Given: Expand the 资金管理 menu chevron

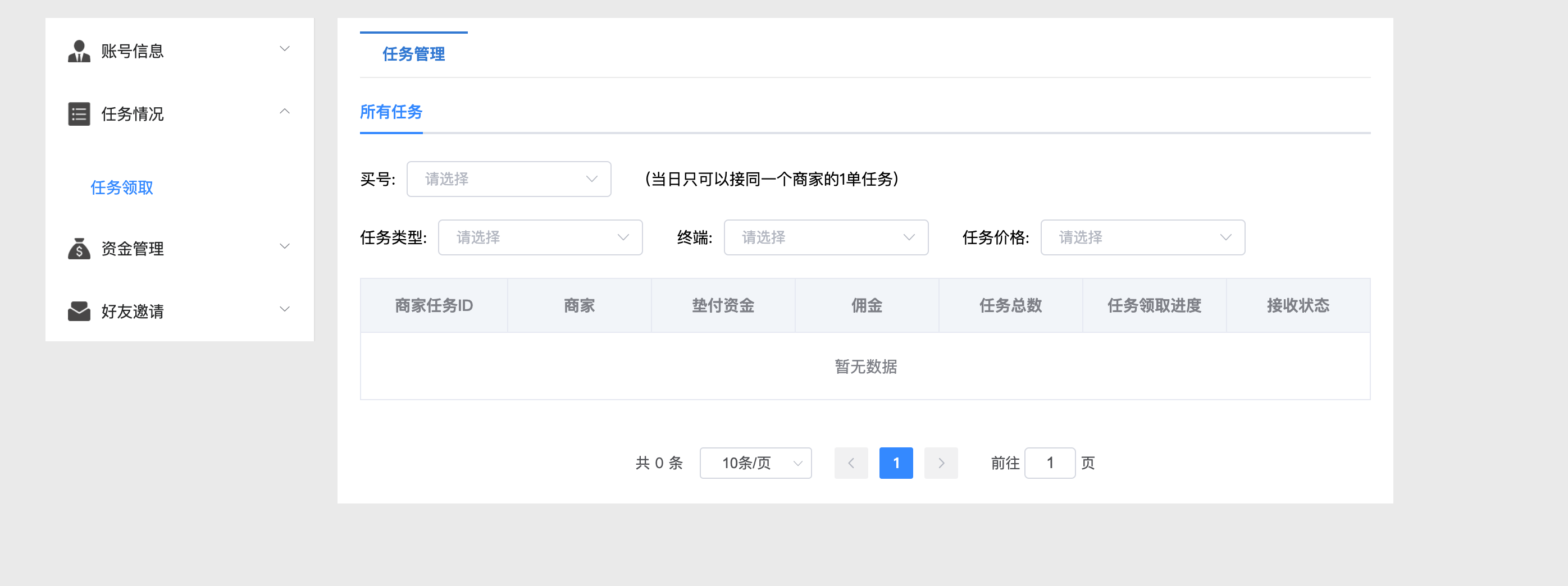Looking at the screenshot, I should [284, 246].
